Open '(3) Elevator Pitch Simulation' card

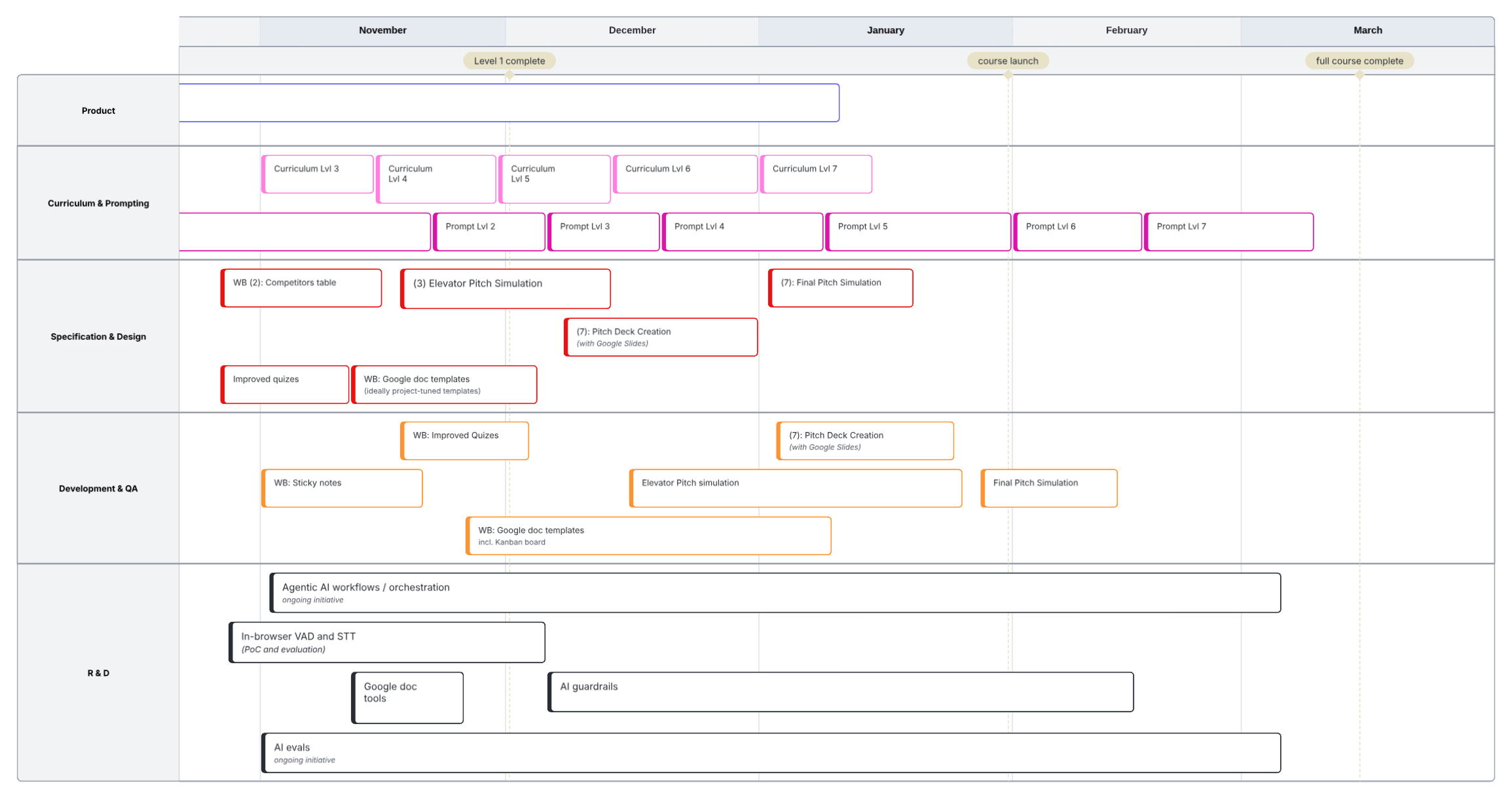[x=506, y=289]
